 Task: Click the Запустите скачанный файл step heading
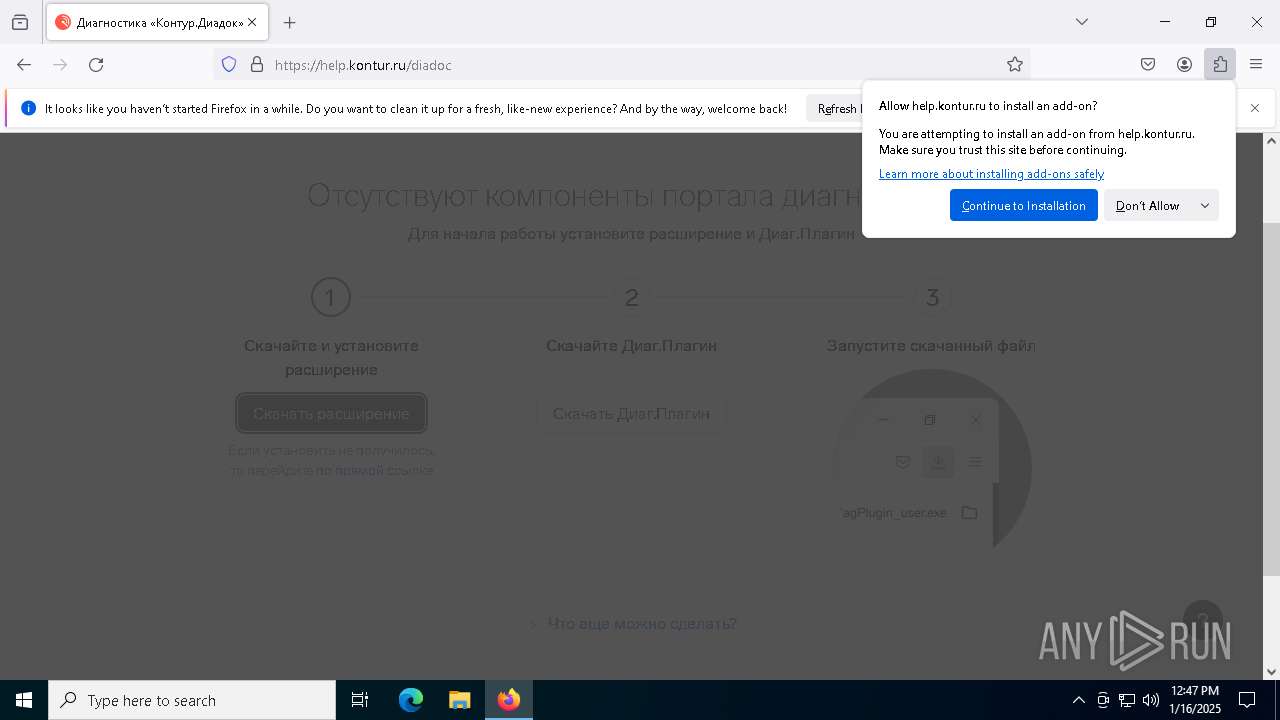coord(931,346)
